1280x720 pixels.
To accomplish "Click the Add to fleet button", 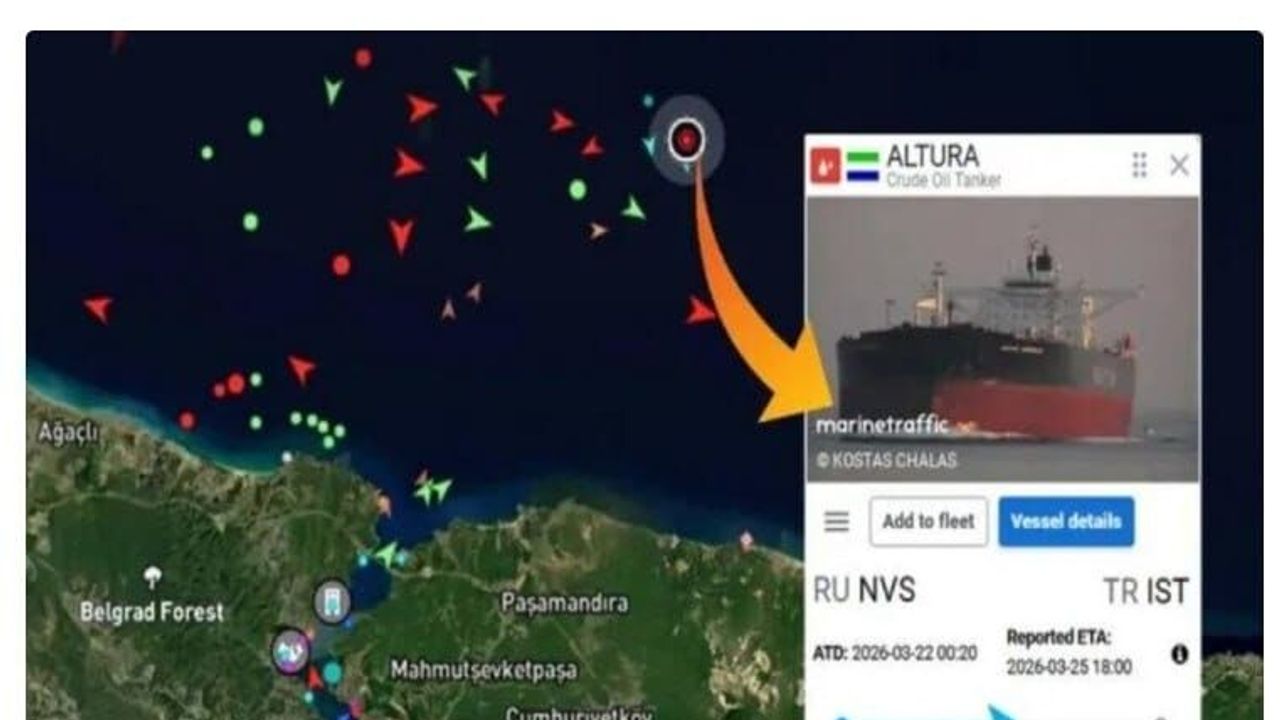I will pos(929,521).
